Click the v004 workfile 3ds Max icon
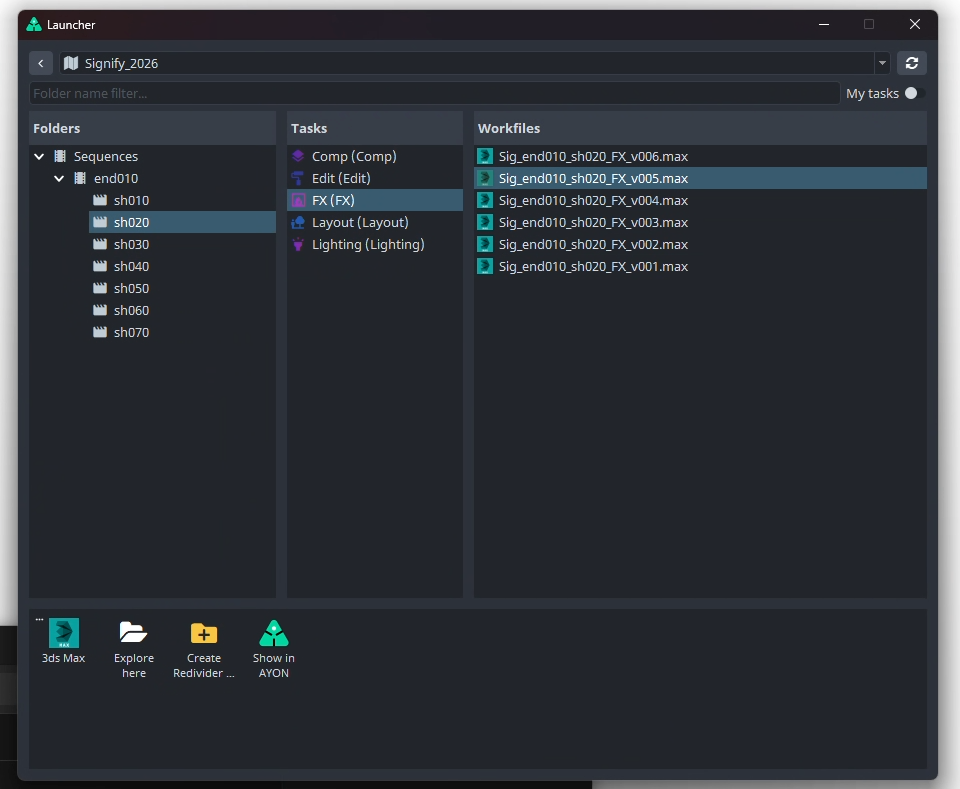The height and width of the screenshot is (789, 960). 485,200
